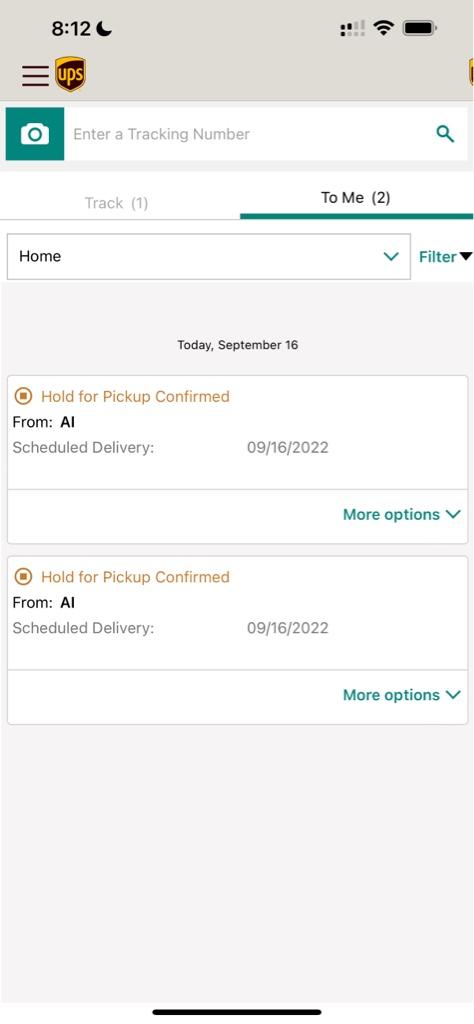
Task: Switch to the Track (1) tab
Action: click(116, 203)
